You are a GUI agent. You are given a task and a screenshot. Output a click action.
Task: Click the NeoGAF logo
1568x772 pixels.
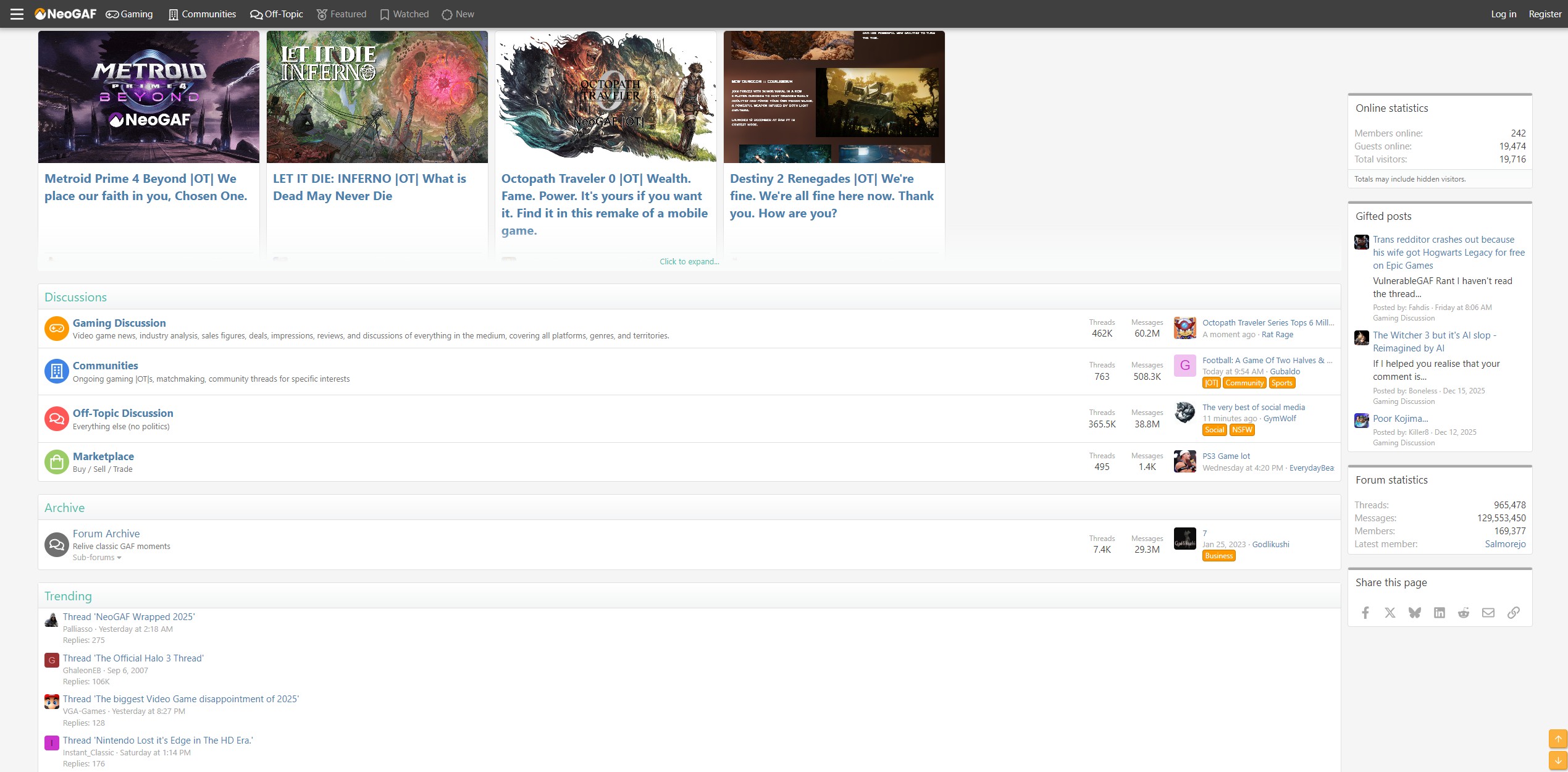click(x=66, y=13)
